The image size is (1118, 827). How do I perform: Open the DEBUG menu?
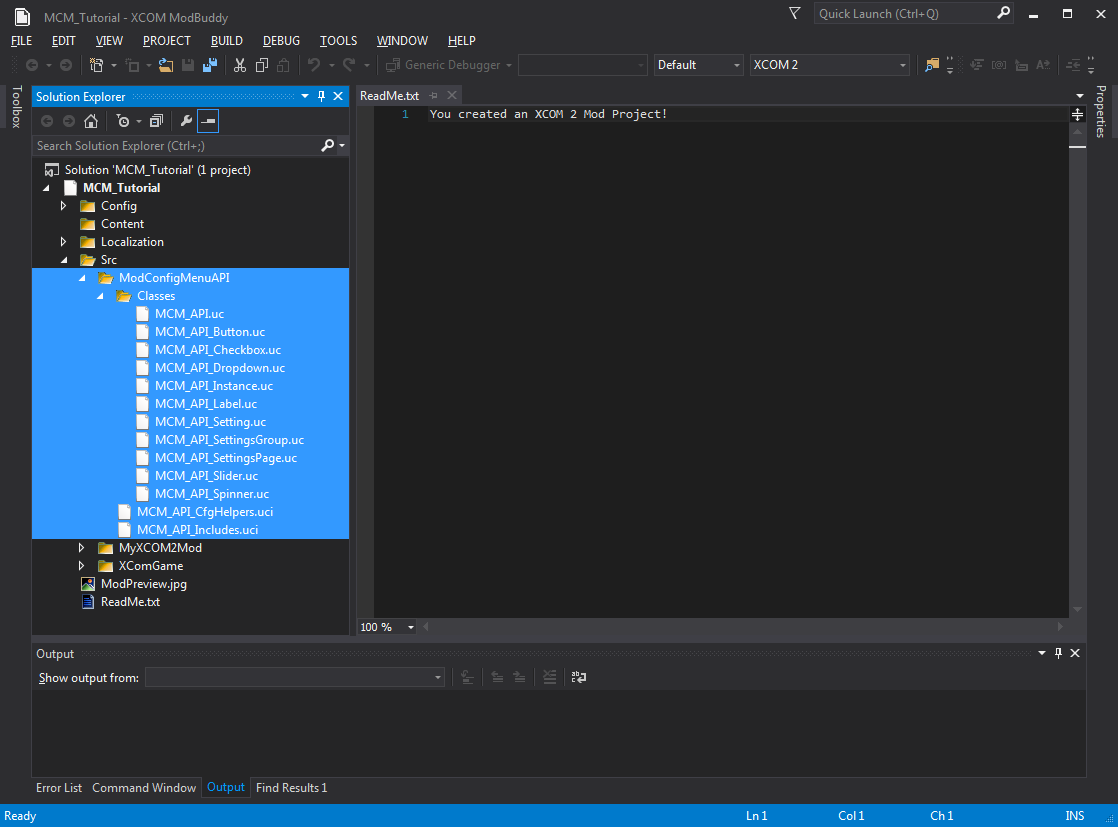(x=282, y=41)
